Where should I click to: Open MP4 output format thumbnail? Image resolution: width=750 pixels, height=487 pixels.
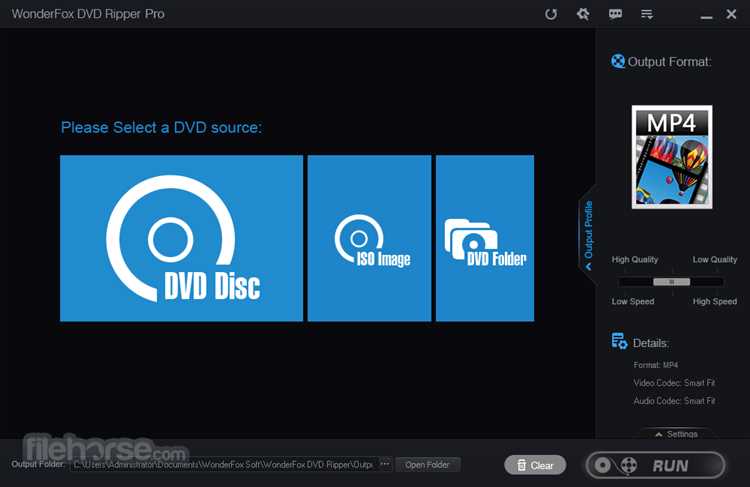tap(672, 157)
